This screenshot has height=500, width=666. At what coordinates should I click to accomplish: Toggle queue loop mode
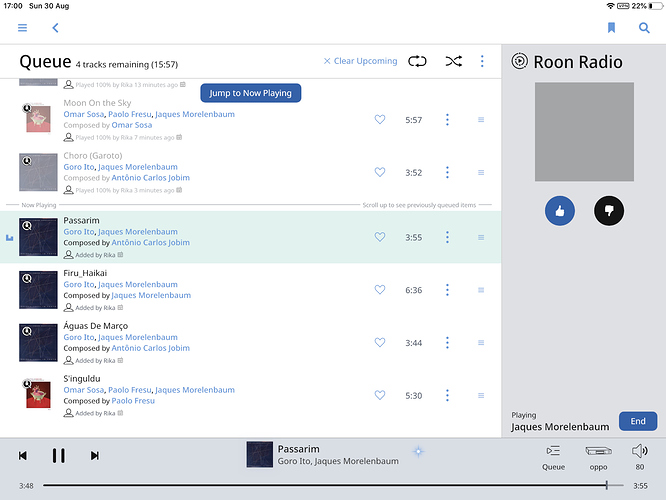click(417, 61)
